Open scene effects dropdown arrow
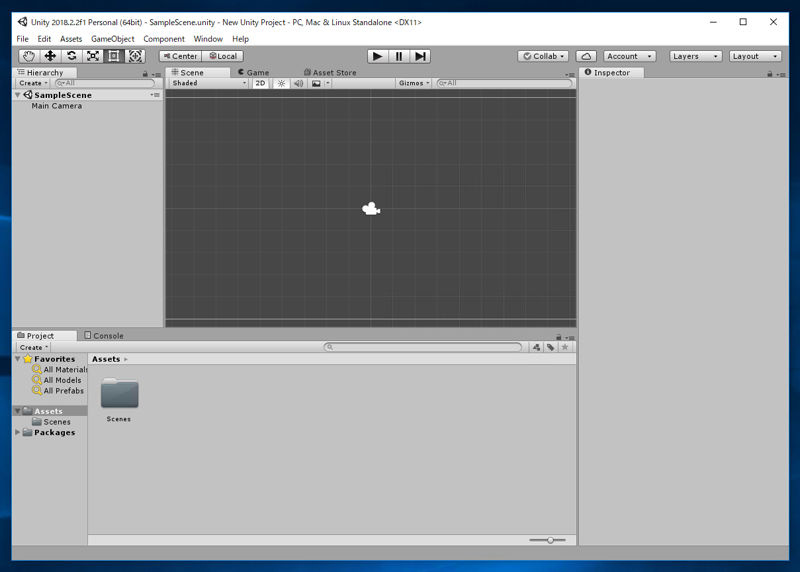800x572 pixels. (x=328, y=83)
